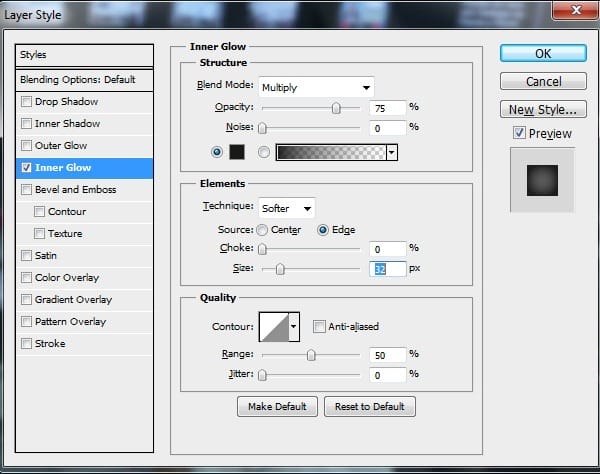Uncheck the Preview checkbox
Image resolution: width=600 pixels, height=474 pixels.
tap(518, 133)
